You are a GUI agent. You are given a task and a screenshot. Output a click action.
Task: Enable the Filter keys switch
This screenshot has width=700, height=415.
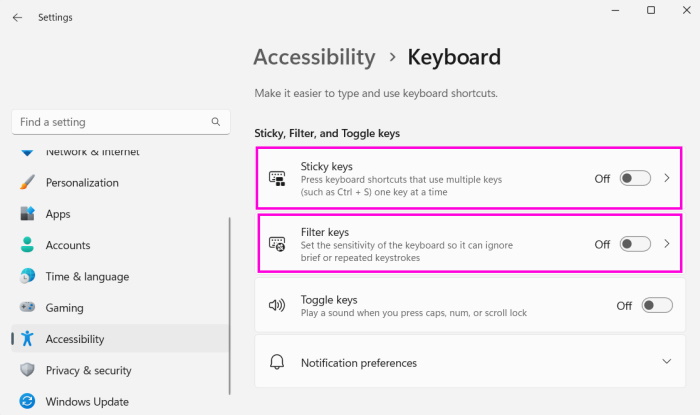point(634,244)
